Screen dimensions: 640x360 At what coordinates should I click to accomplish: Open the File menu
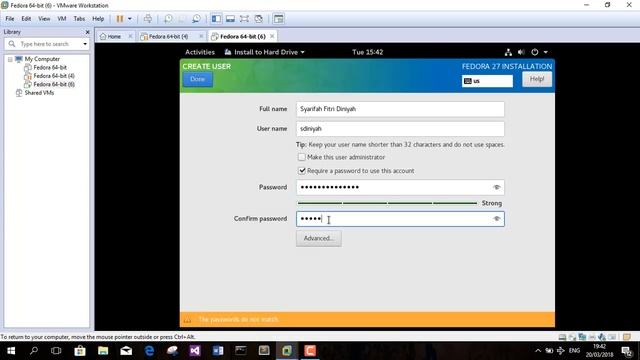(10, 19)
